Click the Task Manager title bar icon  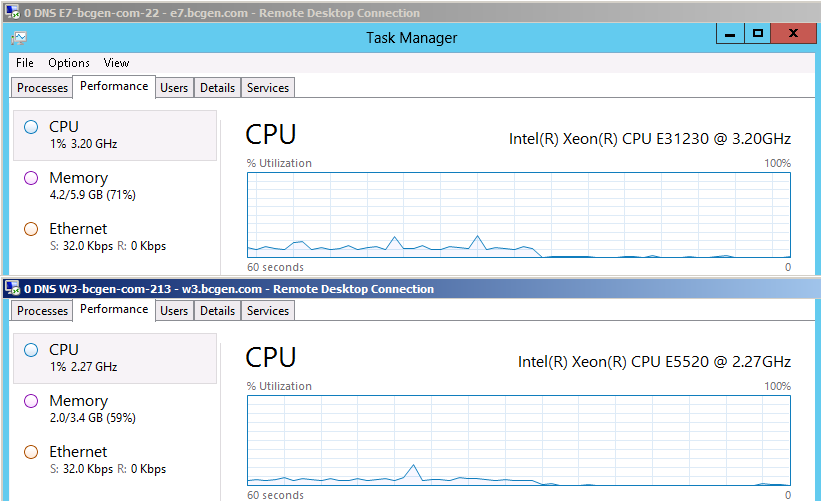(19, 38)
